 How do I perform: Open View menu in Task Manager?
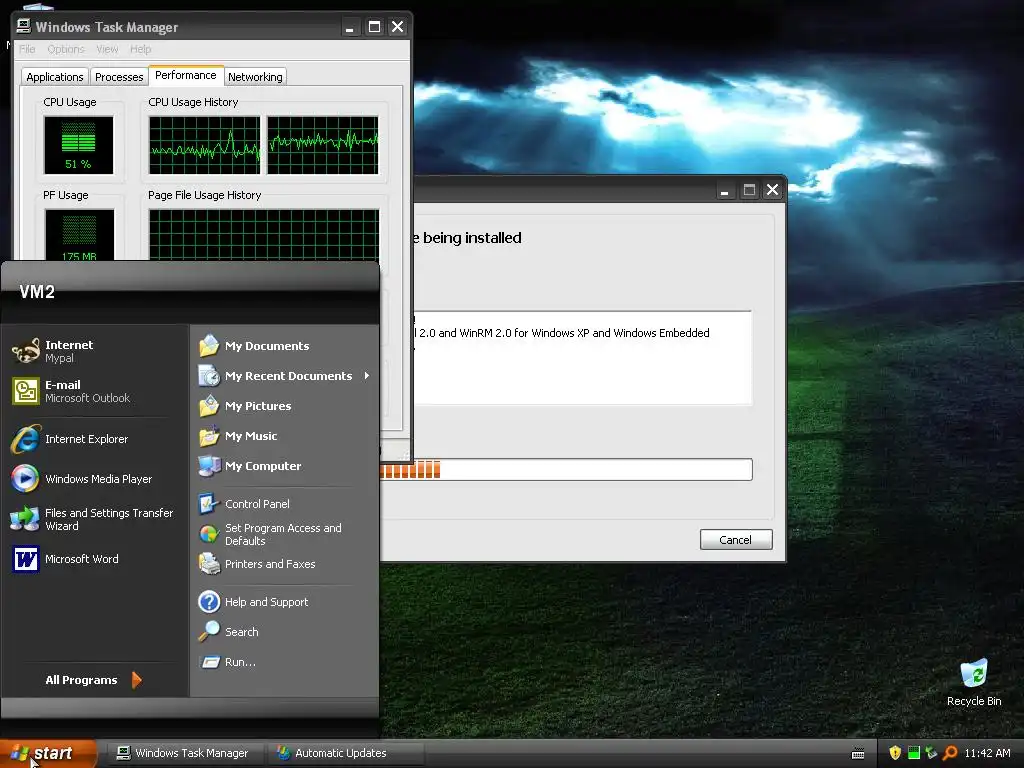[107, 49]
